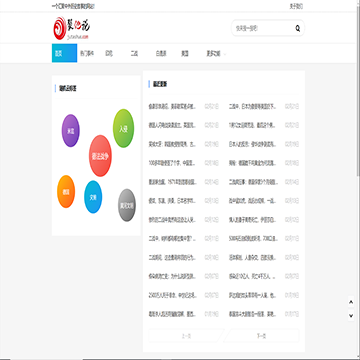This screenshot has height=360, width=360.
Task: Open the article starting with 100多年
Action: (x=172, y=163)
